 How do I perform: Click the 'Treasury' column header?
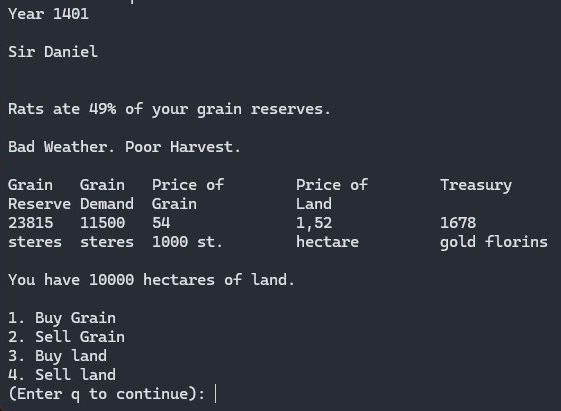pos(476,185)
